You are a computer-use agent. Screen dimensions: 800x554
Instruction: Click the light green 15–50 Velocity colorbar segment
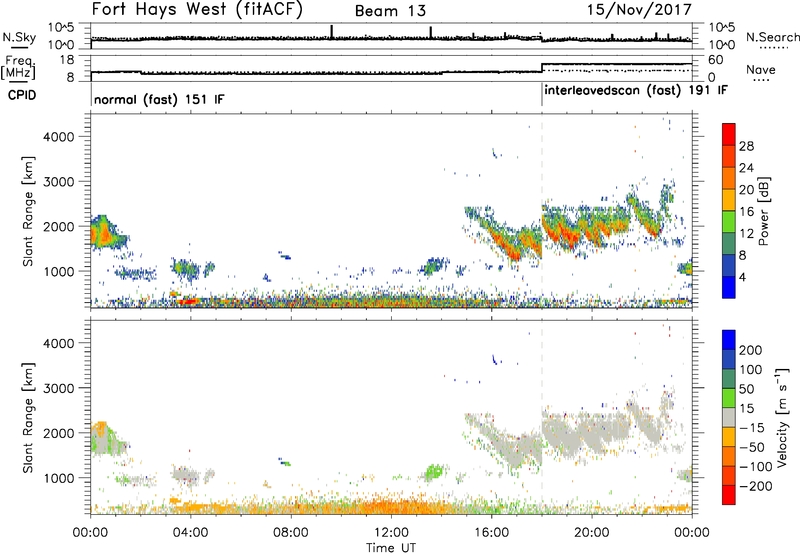pyautogui.click(x=729, y=398)
